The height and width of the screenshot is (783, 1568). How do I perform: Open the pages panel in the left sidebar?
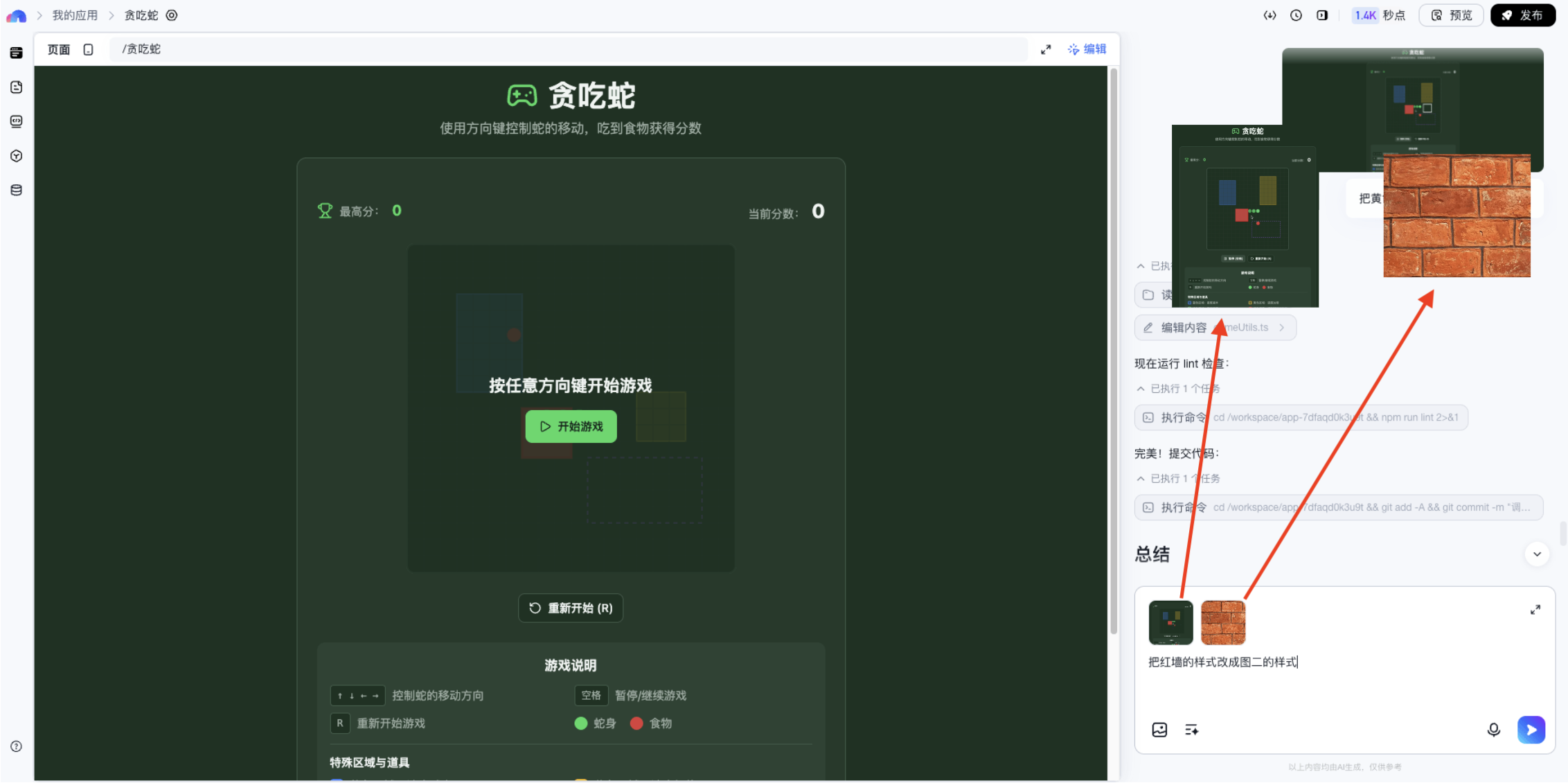[16, 52]
